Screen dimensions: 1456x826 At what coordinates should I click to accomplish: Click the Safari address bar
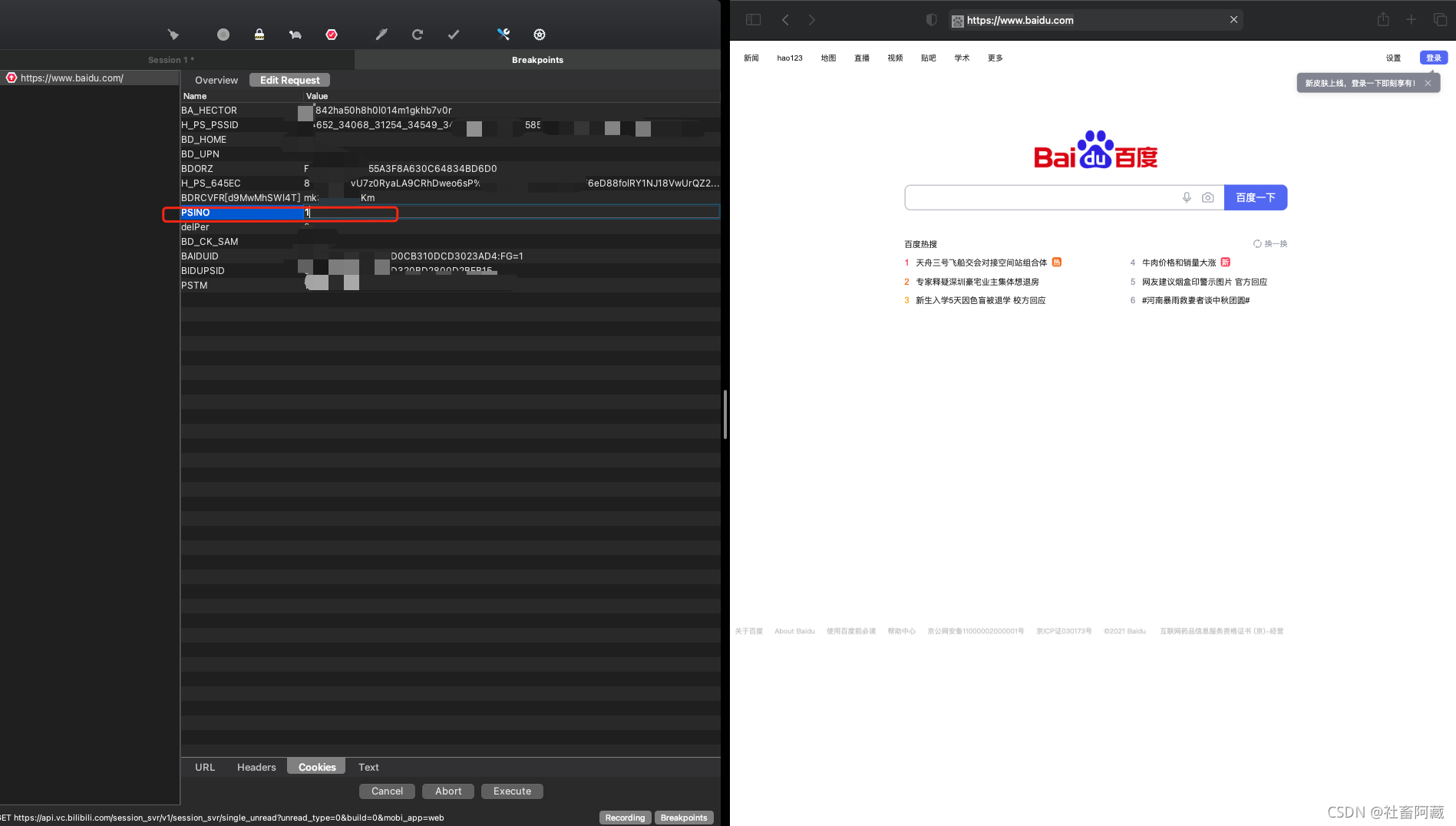[x=1096, y=20]
